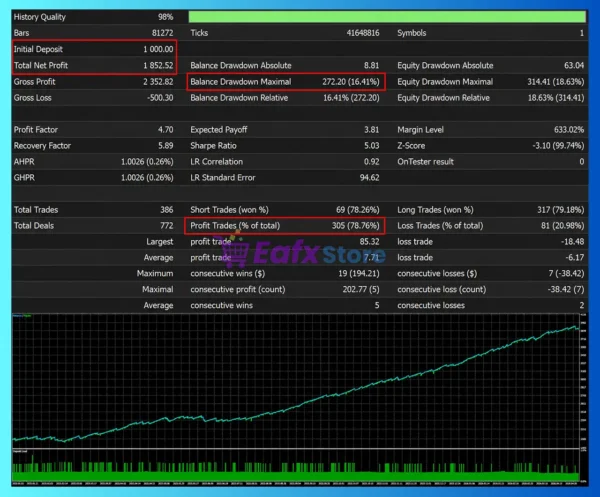Select largest profit trade value 85.32
Image resolution: width=600 pixels, height=497 pixels.
pyautogui.click(x=369, y=242)
